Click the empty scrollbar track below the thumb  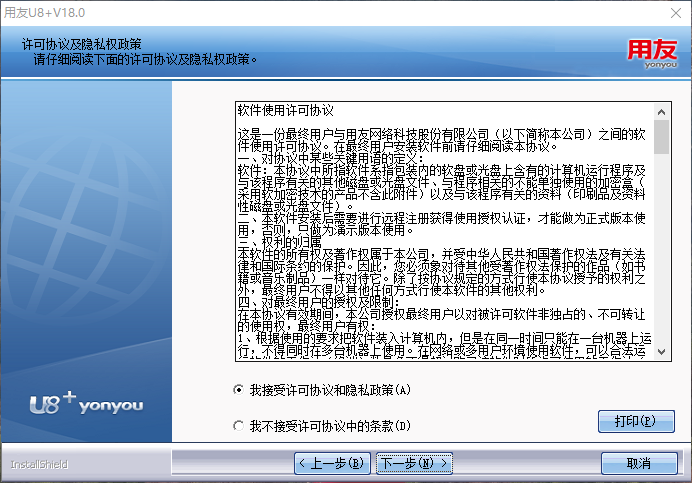pyautogui.click(x=661, y=249)
